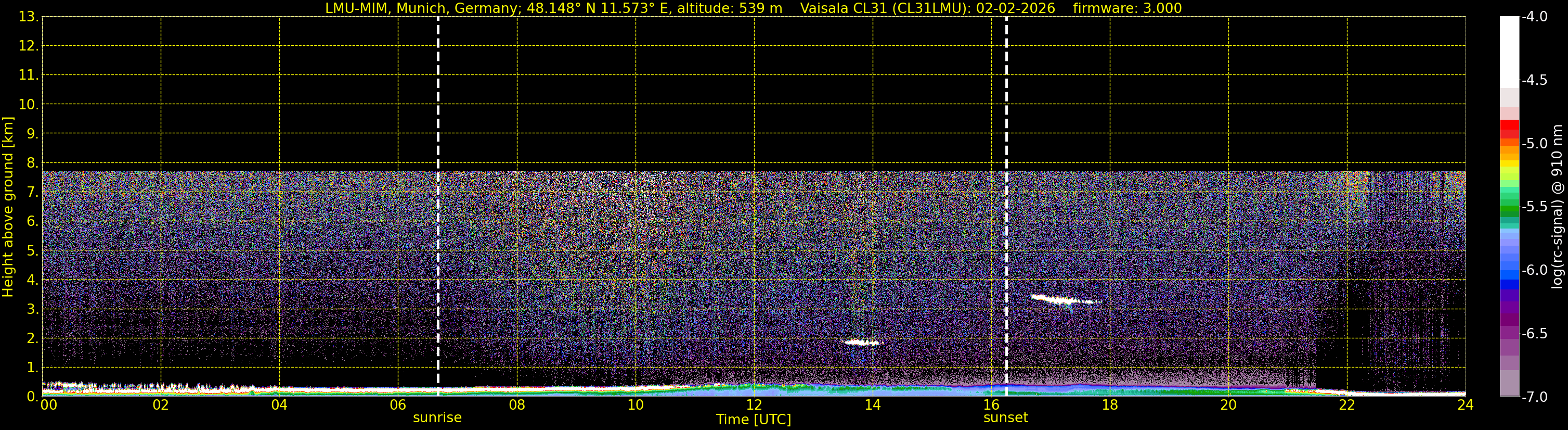
Task: Click the green segment of the colorbar
Action: tap(1510, 210)
